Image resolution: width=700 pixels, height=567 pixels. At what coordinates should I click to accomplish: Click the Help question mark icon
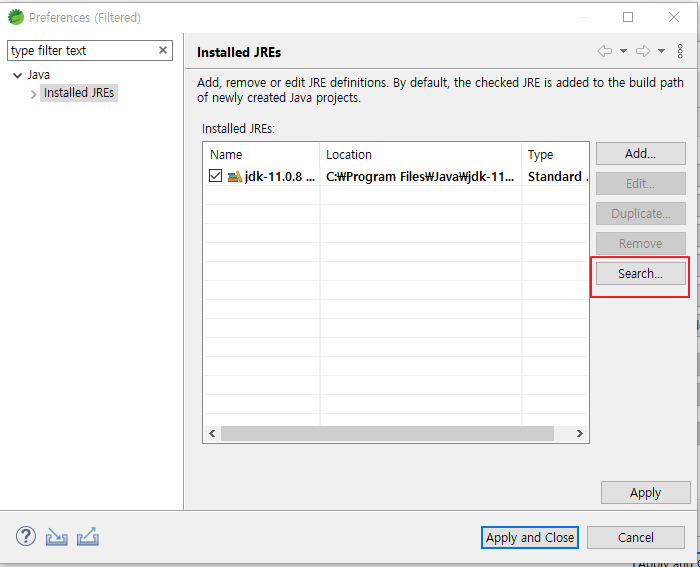pyautogui.click(x=26, y=536)
